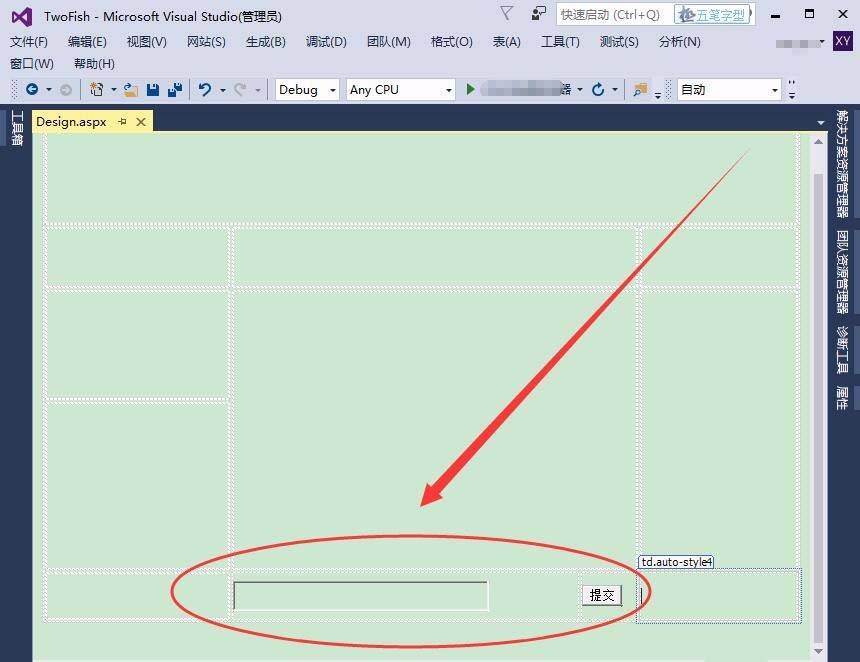Viewport: 860px width, 662px height.
Task: Click the Navigate Backward arrow icon
Action: pyautogui.click(x=32, y=89)
